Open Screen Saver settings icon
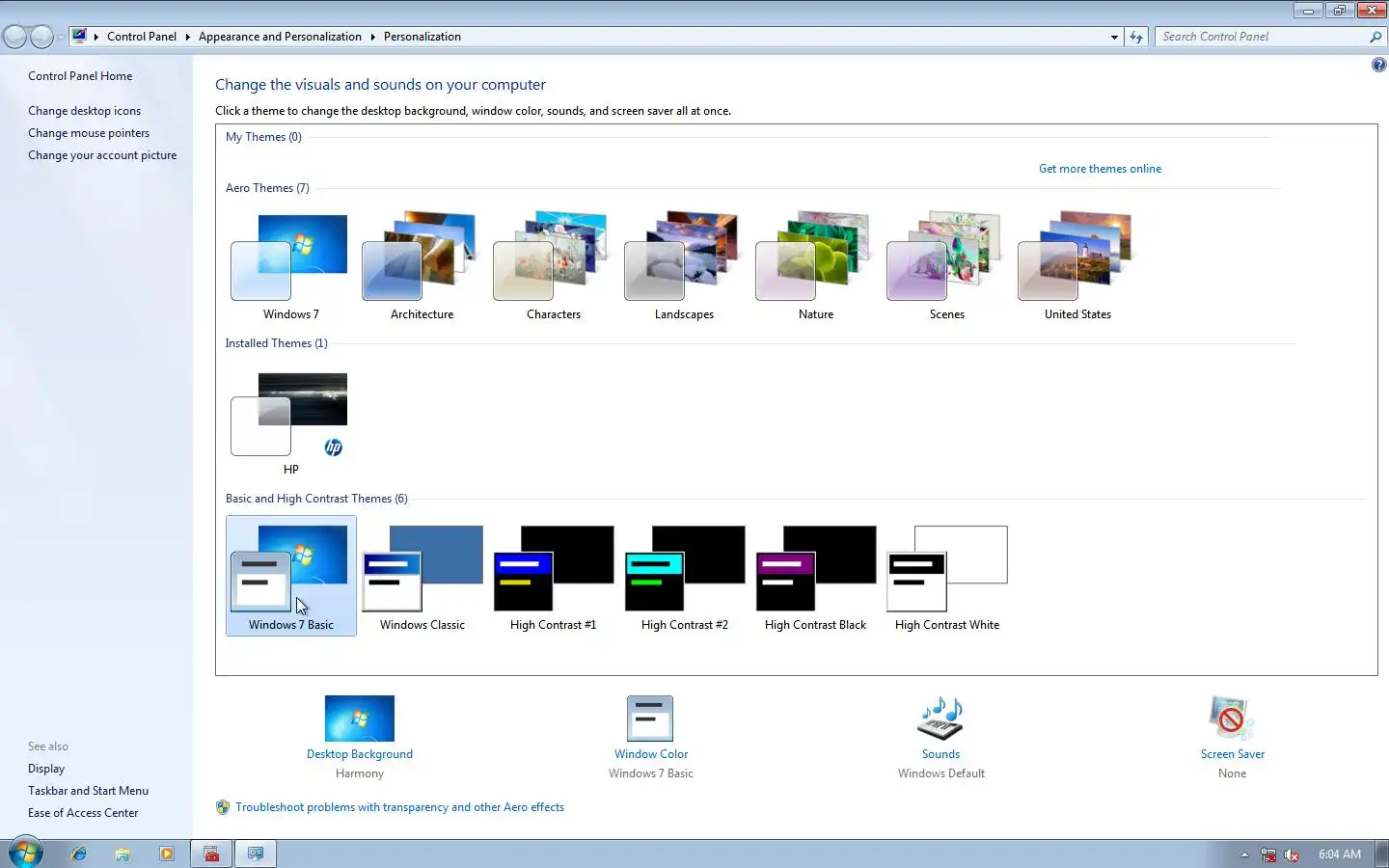 click(1232, 719)
